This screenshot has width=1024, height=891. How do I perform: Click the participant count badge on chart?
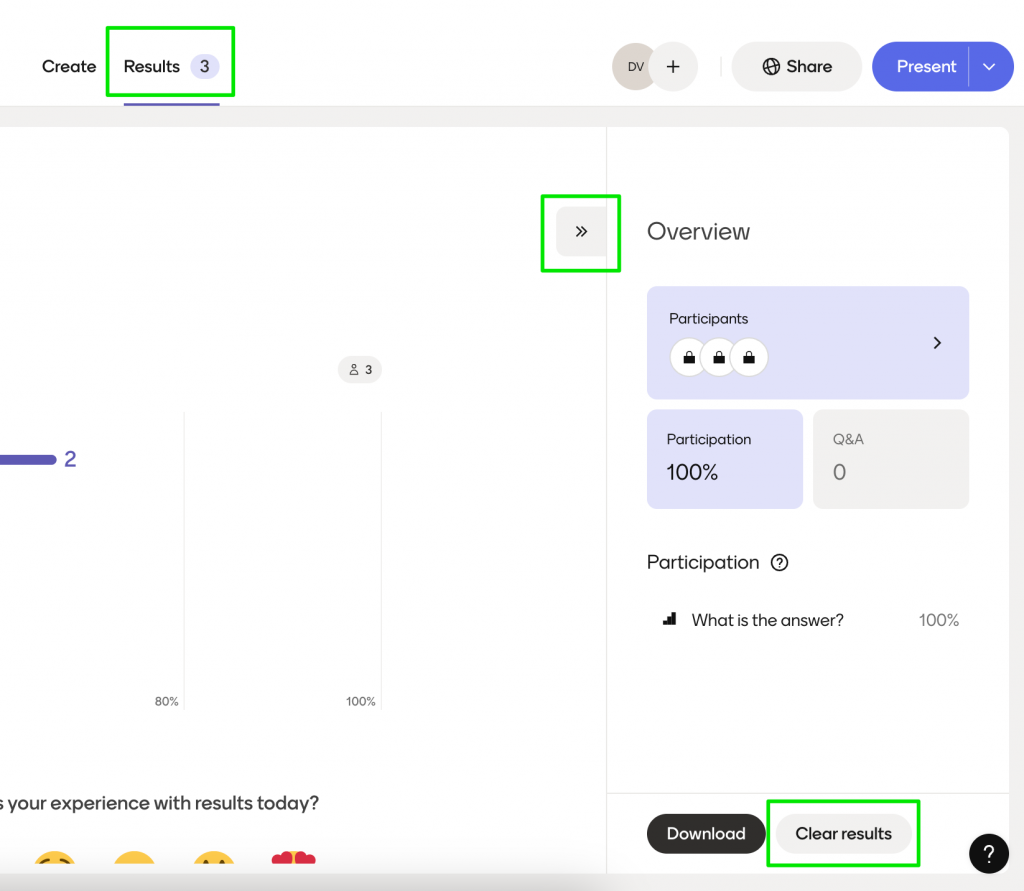(360, 370)
